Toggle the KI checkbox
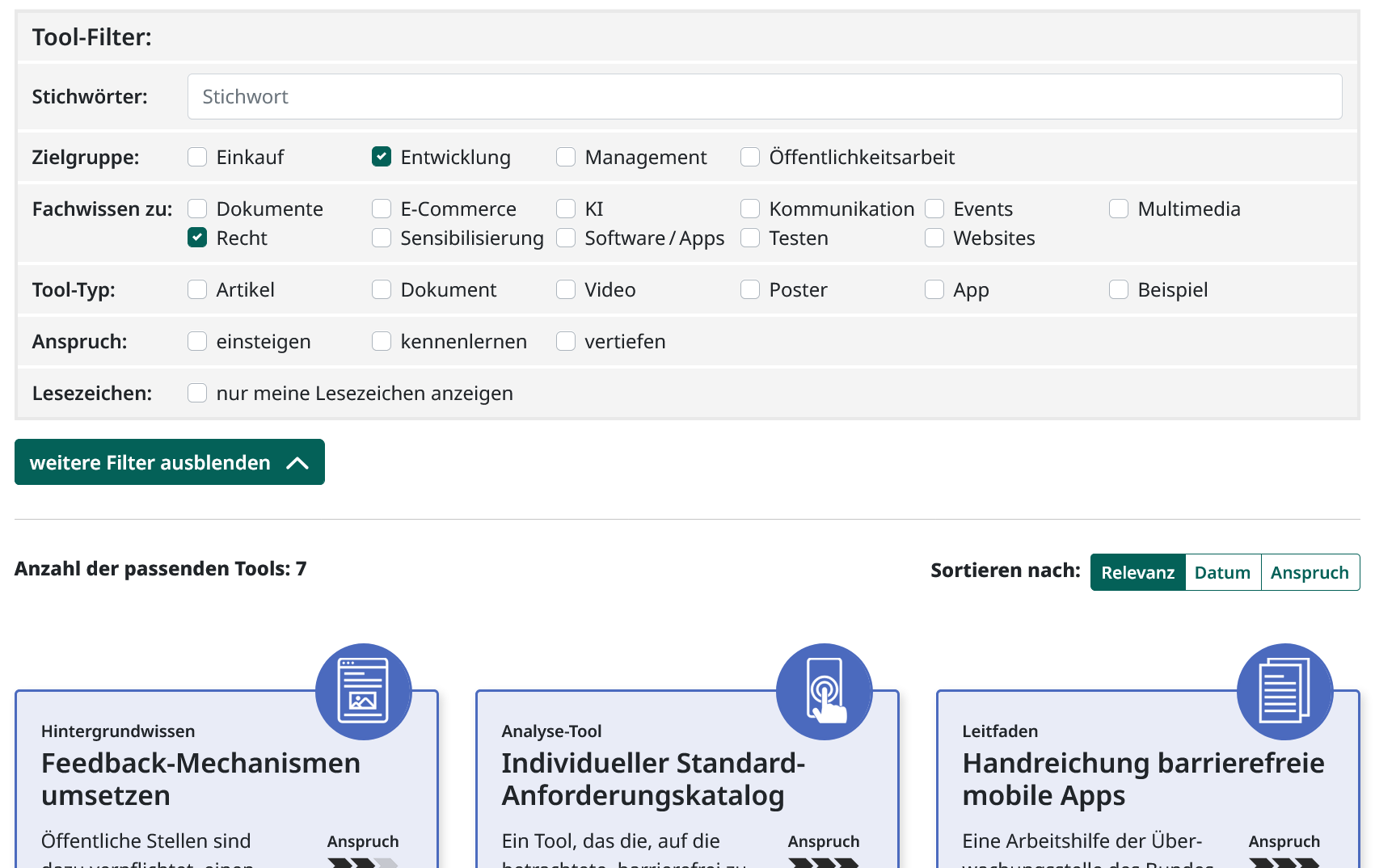Image resolution: width=1375 pixels, height=868 pixels. tap(566, 209)
